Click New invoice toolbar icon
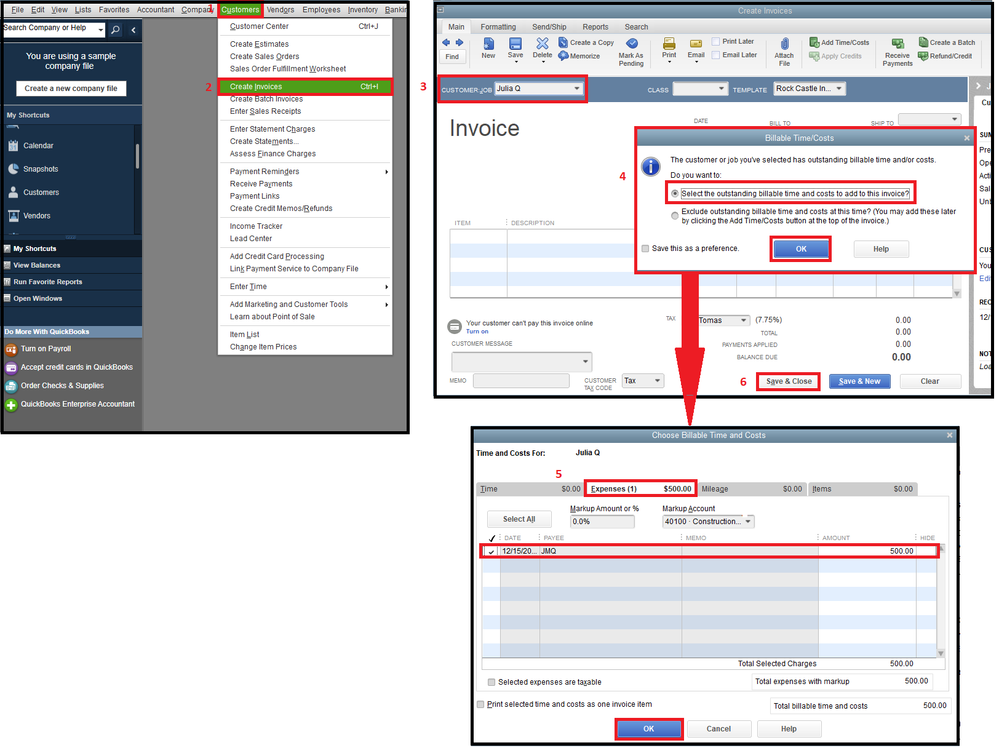 pos(489,43)
